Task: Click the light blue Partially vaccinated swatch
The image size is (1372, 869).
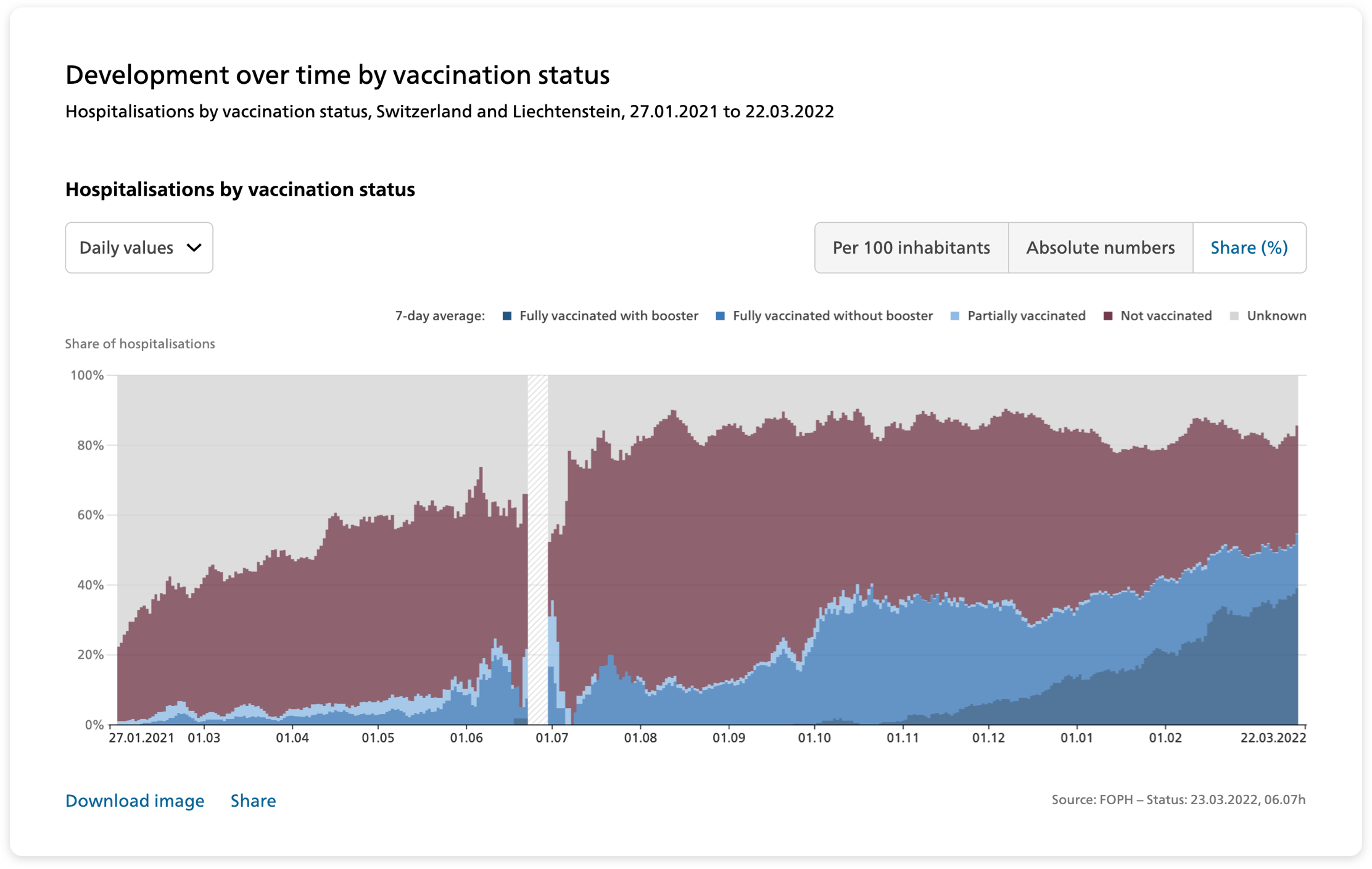Action: click(x=955, y=316)
